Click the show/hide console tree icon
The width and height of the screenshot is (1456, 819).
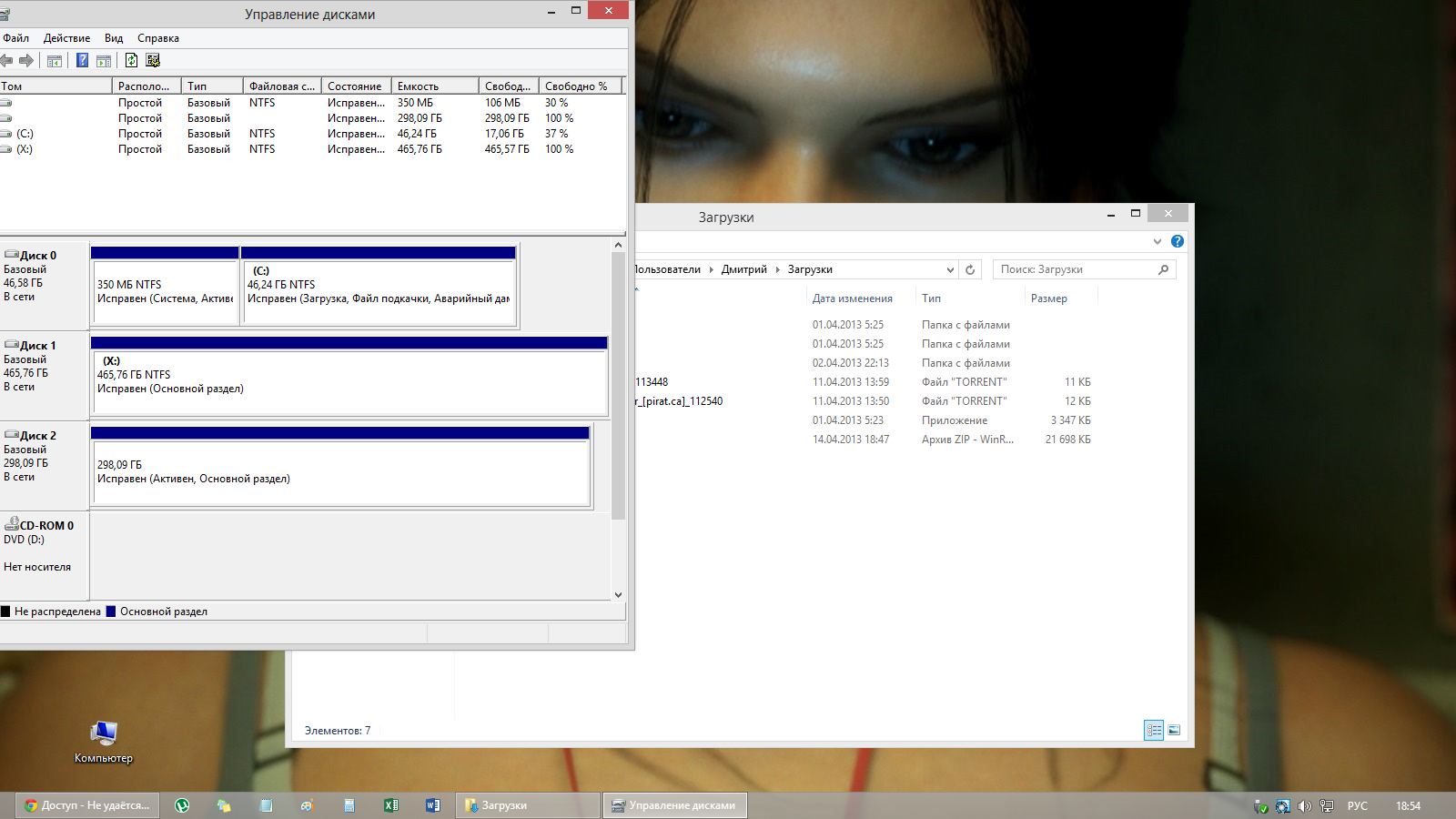tap(55, 60)
